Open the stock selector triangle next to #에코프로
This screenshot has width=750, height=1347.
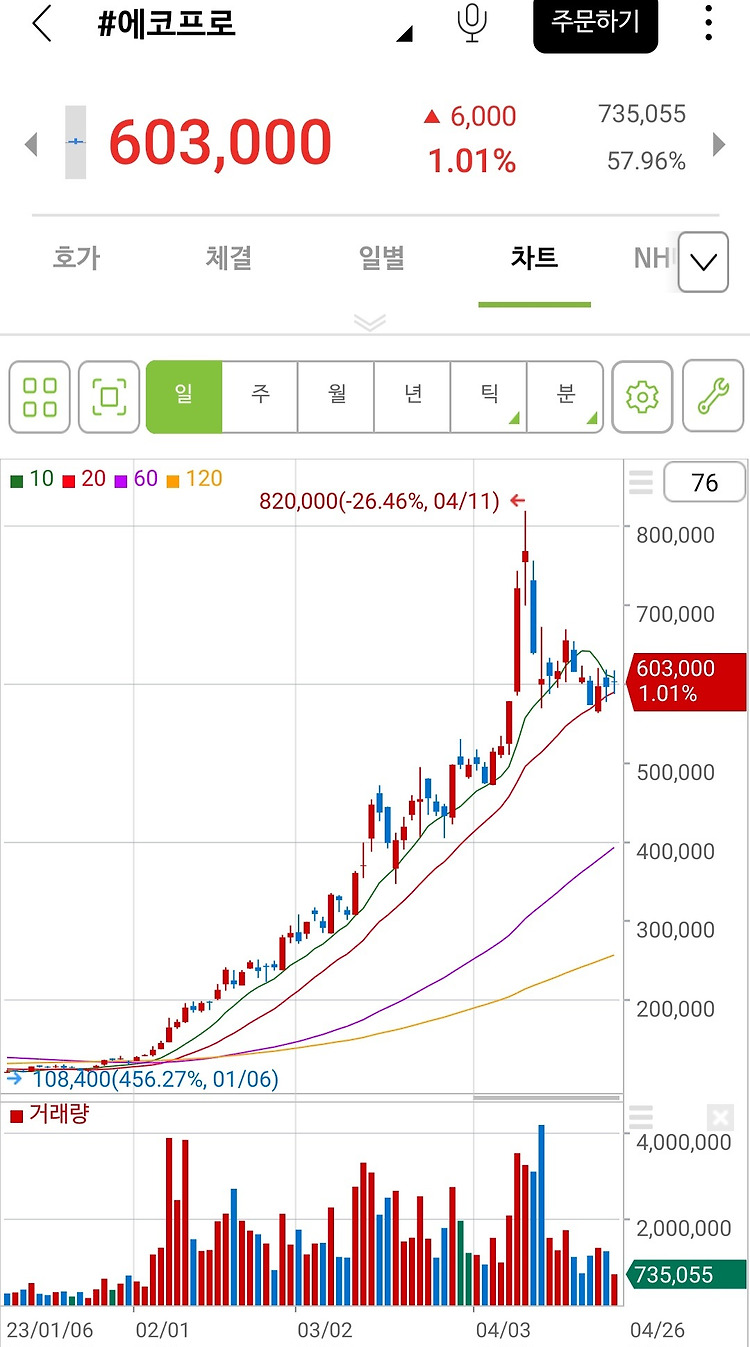pyautogui.click(x=404, y=34)
